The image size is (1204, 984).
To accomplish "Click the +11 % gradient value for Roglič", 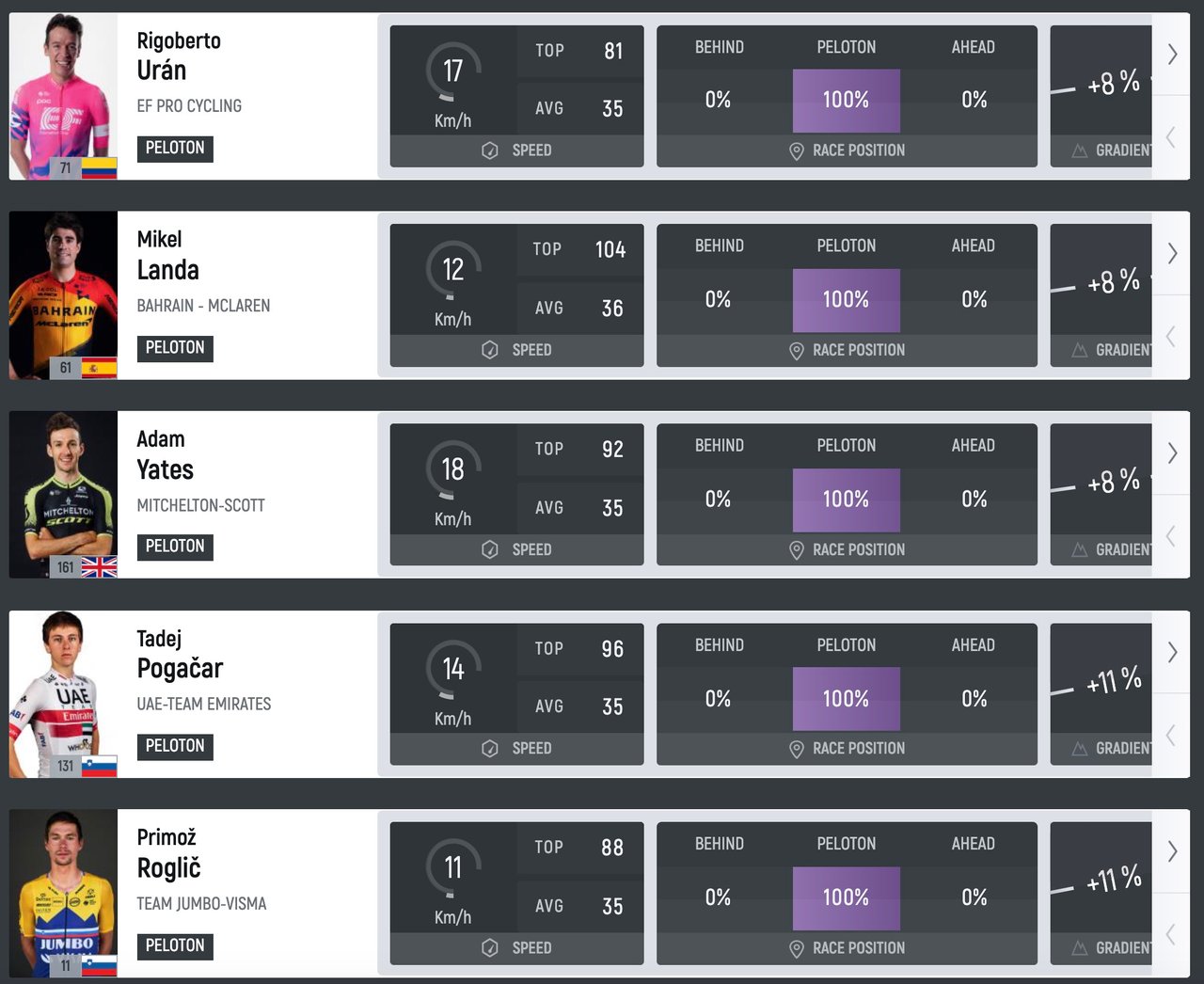I will click(1114, 880).
